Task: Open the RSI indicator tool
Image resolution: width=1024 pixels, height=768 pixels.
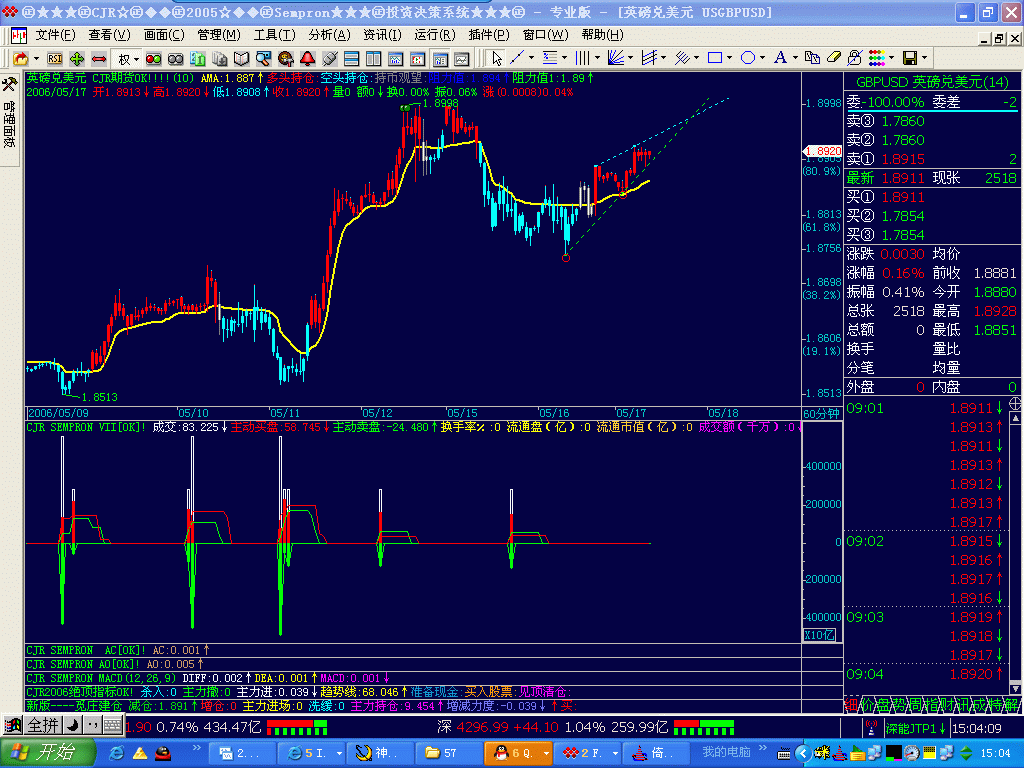Action: [x=55, y=59]
